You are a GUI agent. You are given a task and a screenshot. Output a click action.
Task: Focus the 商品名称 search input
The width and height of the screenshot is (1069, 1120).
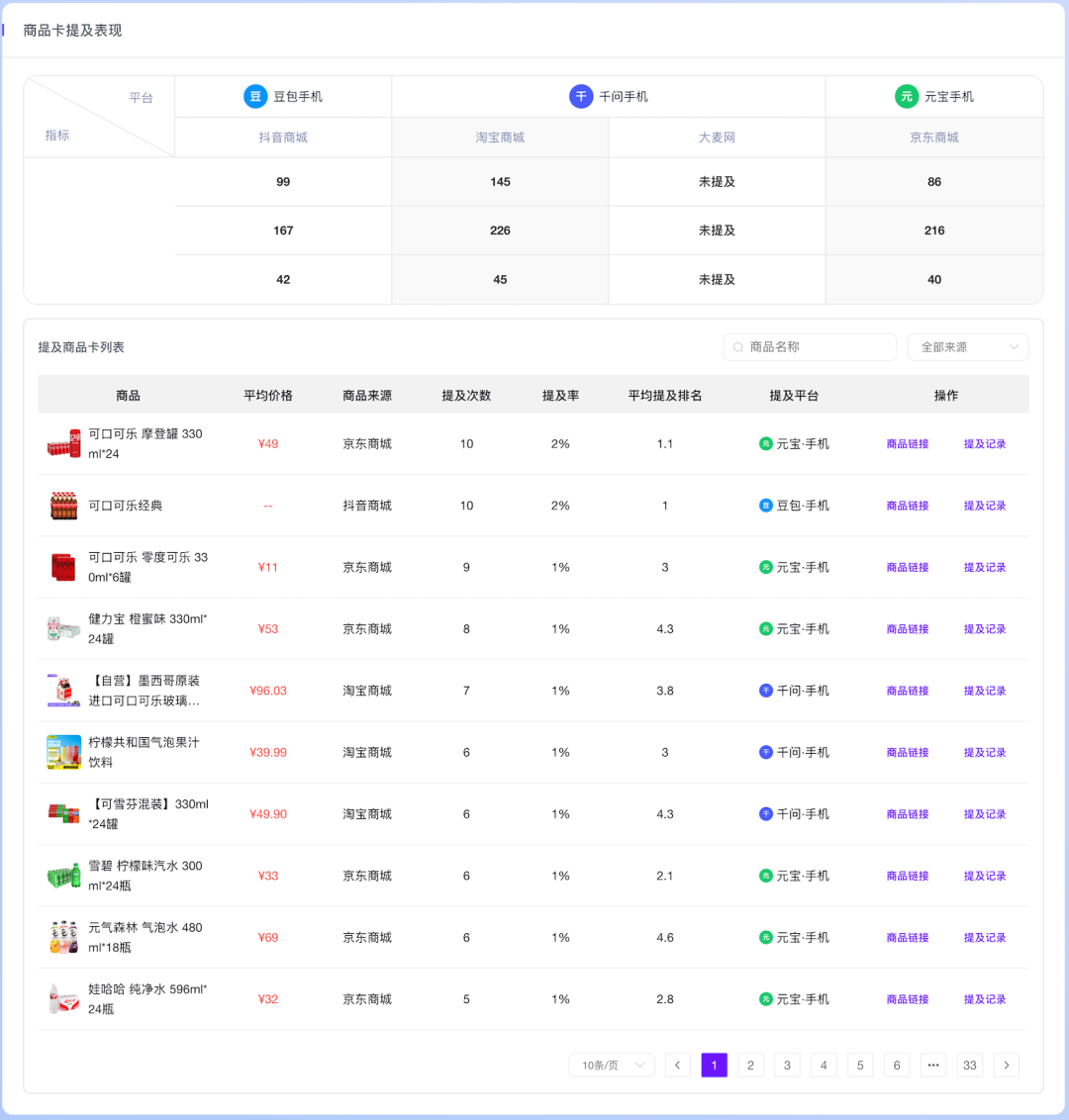pyautogui.click(x=810, y=347)
